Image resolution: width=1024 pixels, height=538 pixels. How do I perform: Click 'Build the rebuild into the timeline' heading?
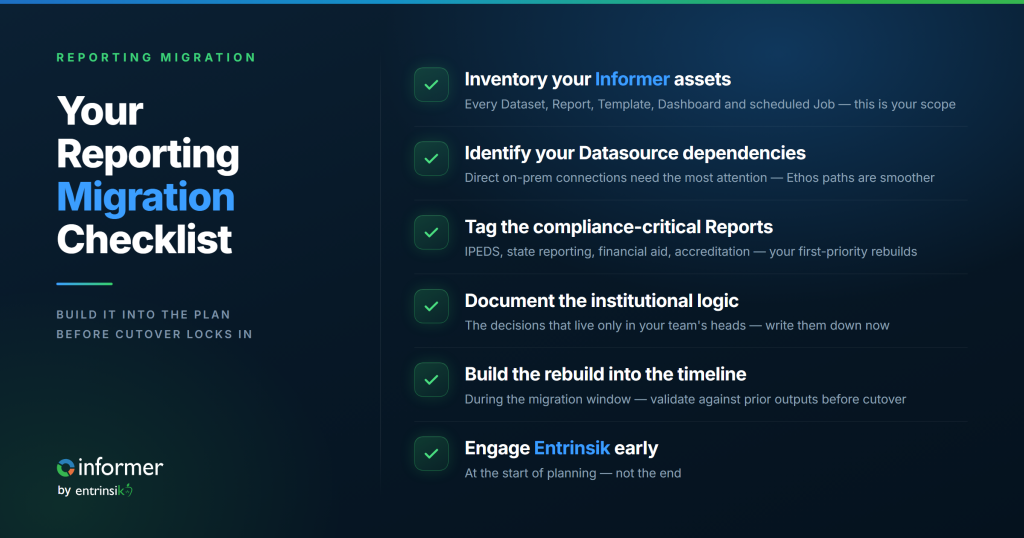pos(605,374)
